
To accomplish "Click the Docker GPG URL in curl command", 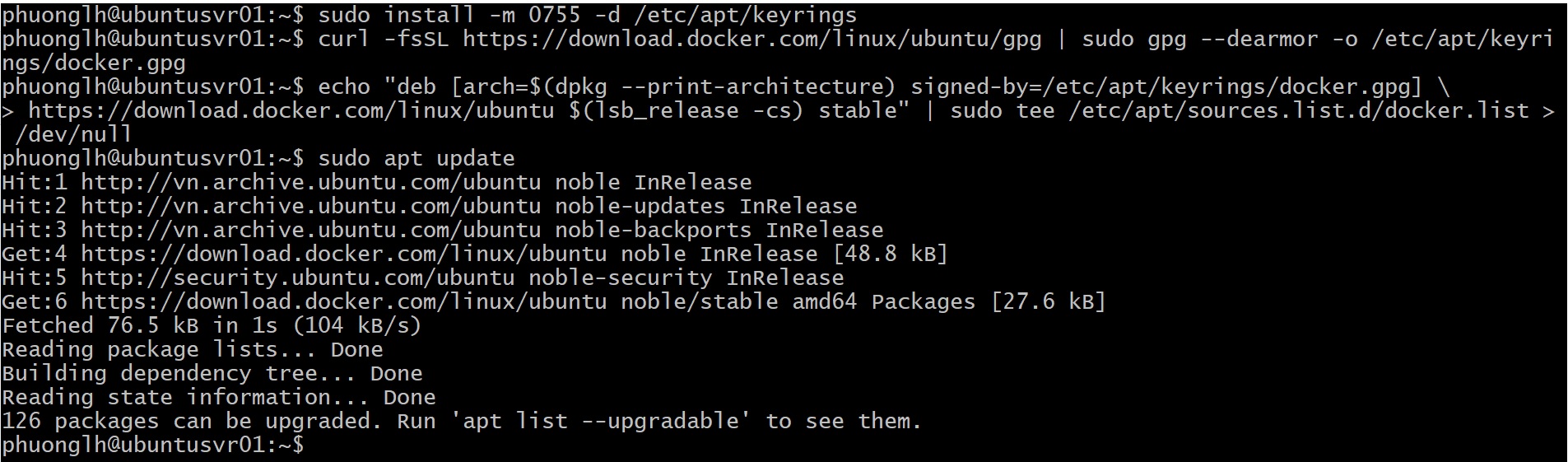I will coord(751,39).
